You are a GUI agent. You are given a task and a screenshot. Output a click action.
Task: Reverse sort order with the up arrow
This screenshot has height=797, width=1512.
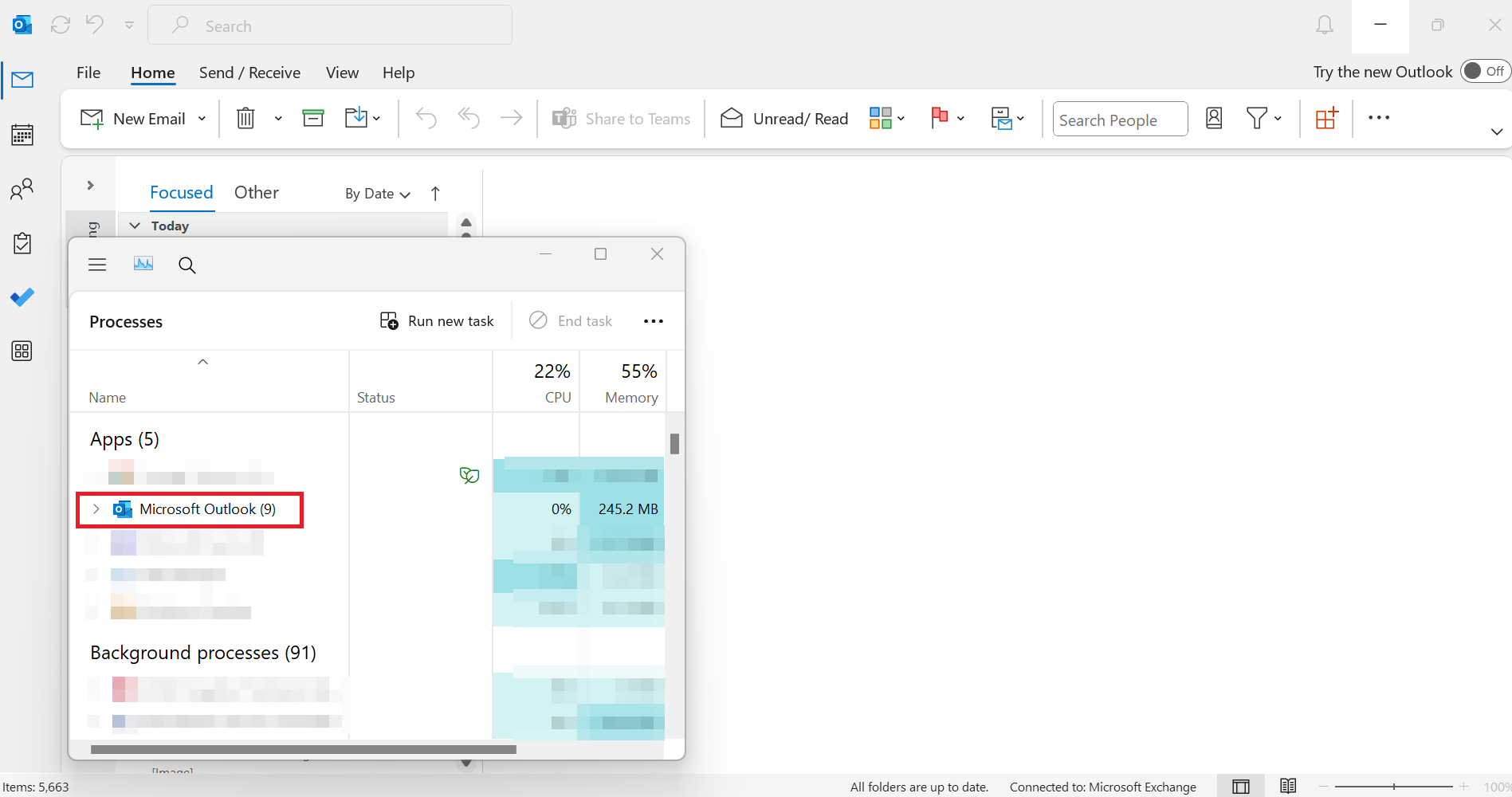435,194
